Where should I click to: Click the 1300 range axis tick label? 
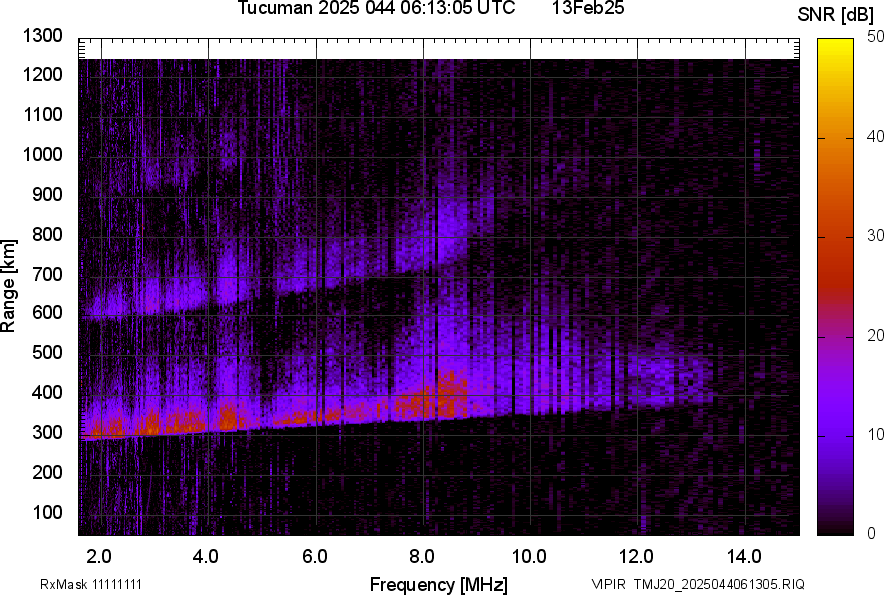43,36
